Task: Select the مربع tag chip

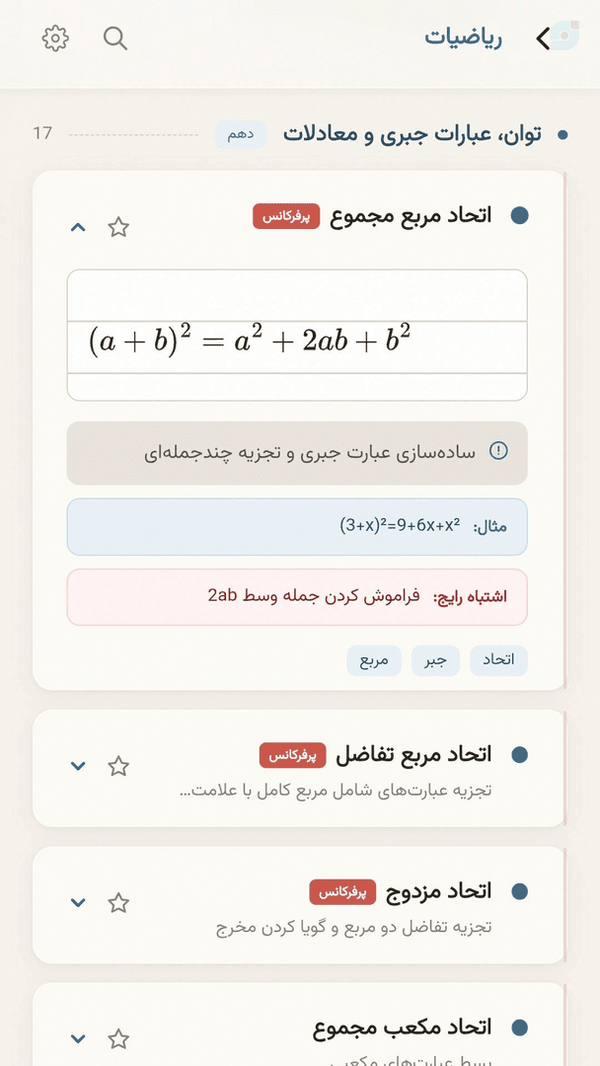Action: [374, 661]
